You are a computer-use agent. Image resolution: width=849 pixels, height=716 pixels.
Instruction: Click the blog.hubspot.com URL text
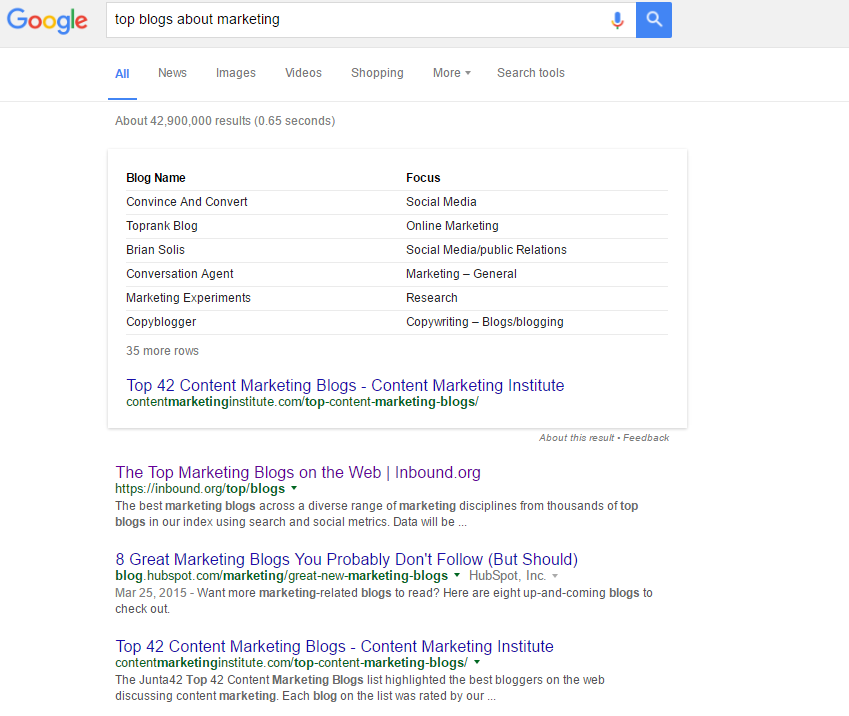tap(282, 576)
